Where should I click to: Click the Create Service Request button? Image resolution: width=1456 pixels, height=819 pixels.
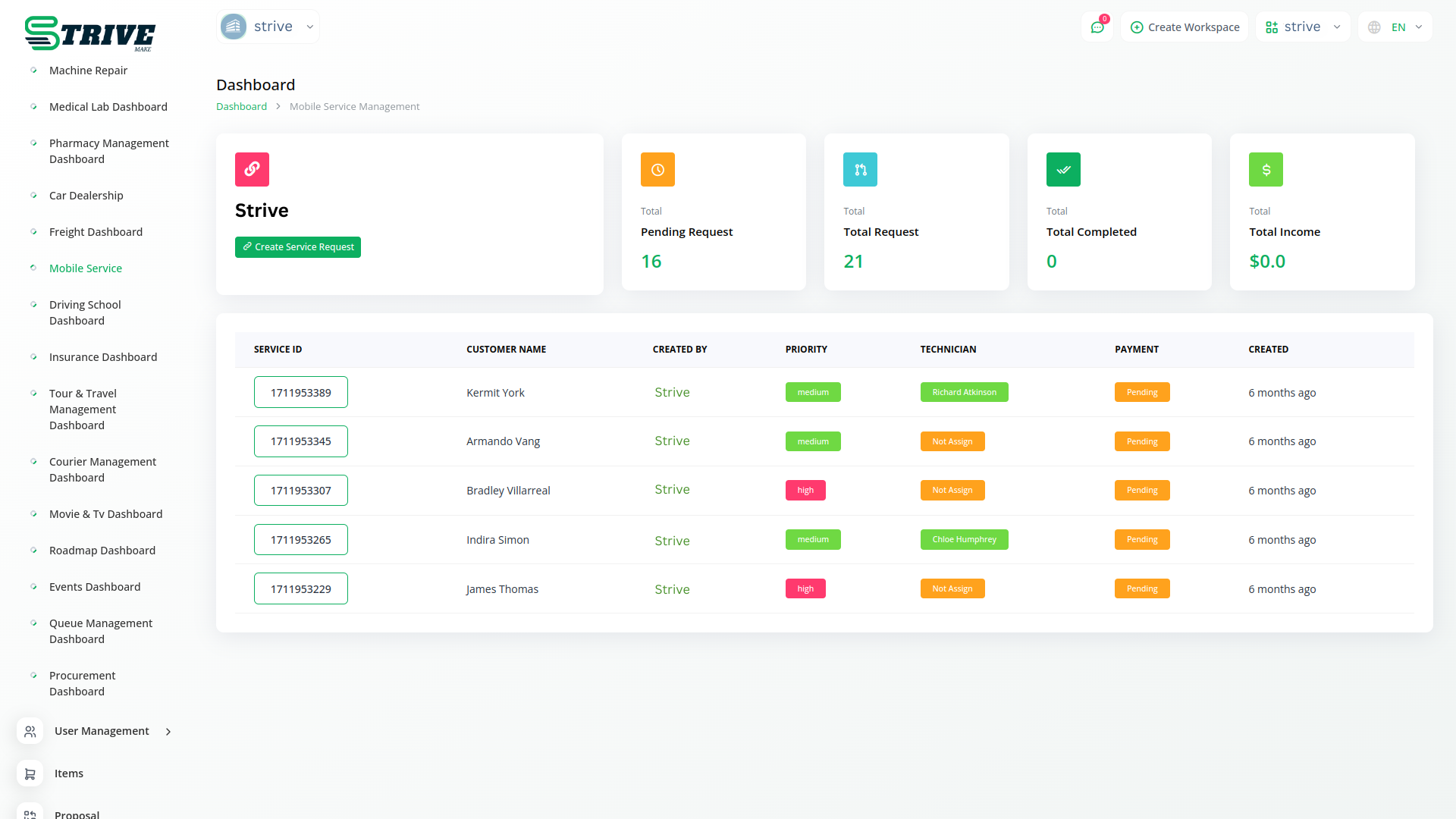(298, 247)
